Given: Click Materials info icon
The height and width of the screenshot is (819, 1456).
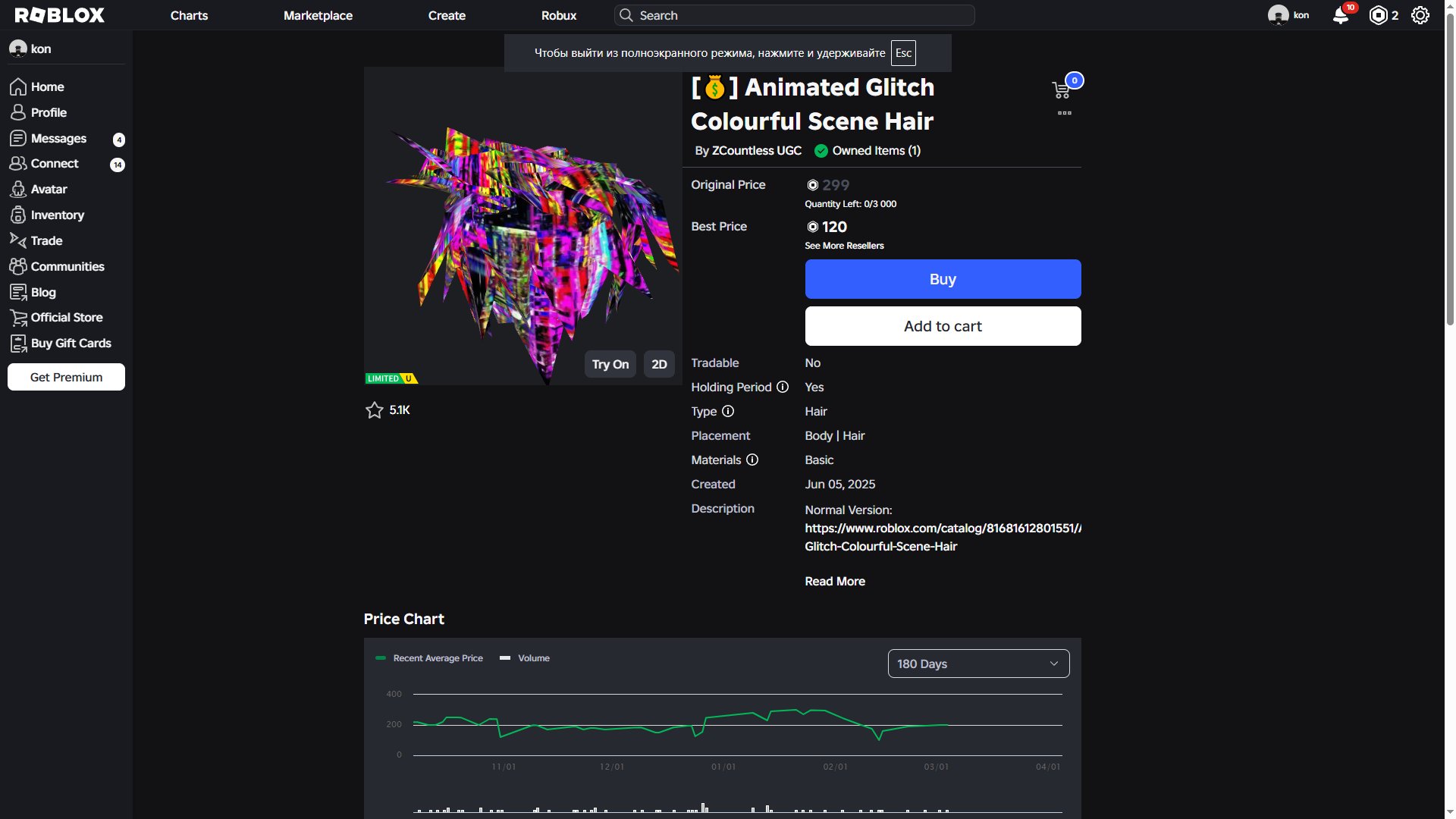Looking at the screenshot, I should point(752,460).
